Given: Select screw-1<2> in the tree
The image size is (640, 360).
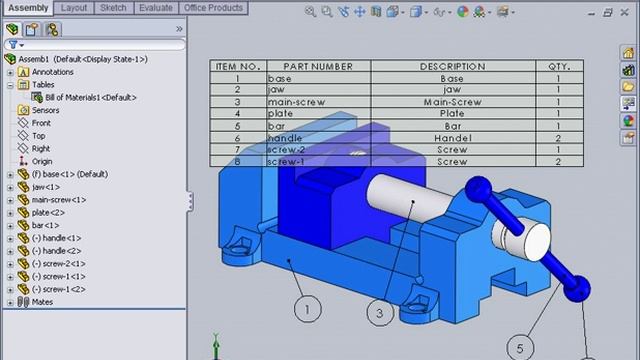Looking at the screenshot, I should coord(59,289).
